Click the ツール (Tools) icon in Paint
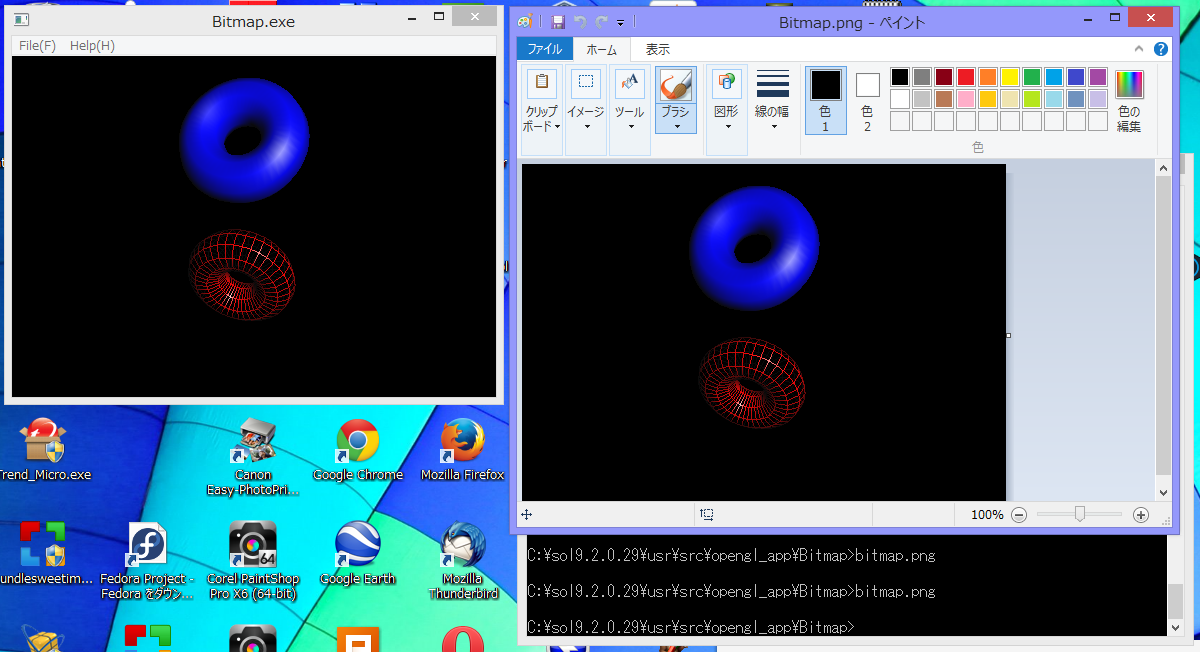The image size is (1200, 652). point(629,83)
